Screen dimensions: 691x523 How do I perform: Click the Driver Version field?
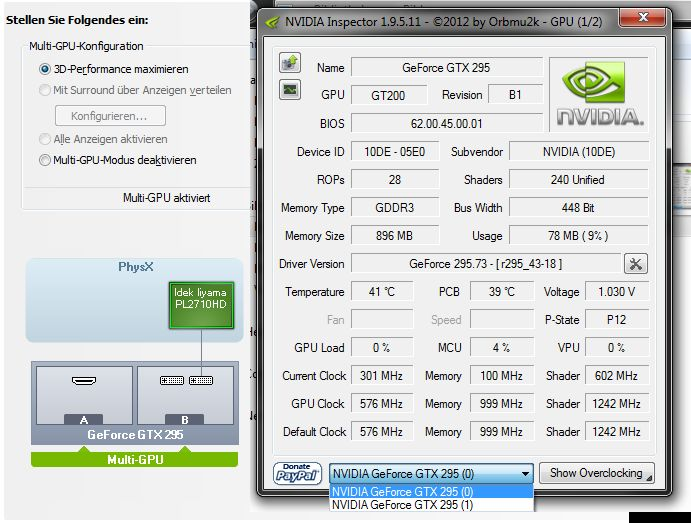point(485,264)
